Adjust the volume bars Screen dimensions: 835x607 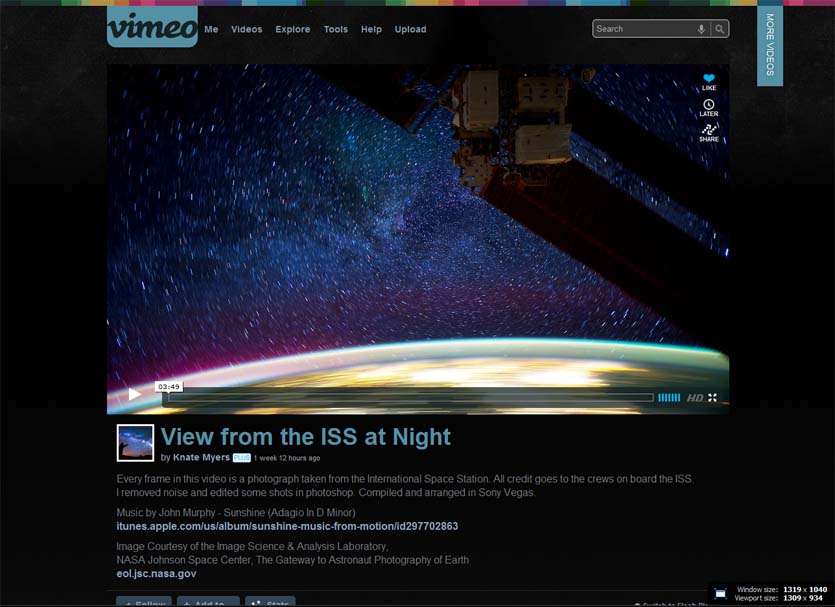click(x=669, y=398)
